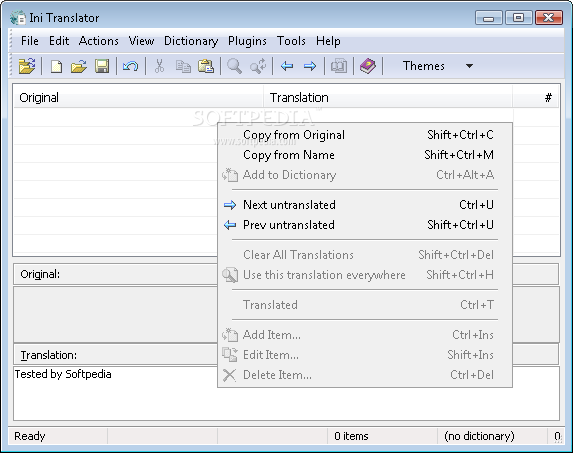Screen dimensions: 573x453
Task: Paste using the clipboard icon
Action: [206, 66]
